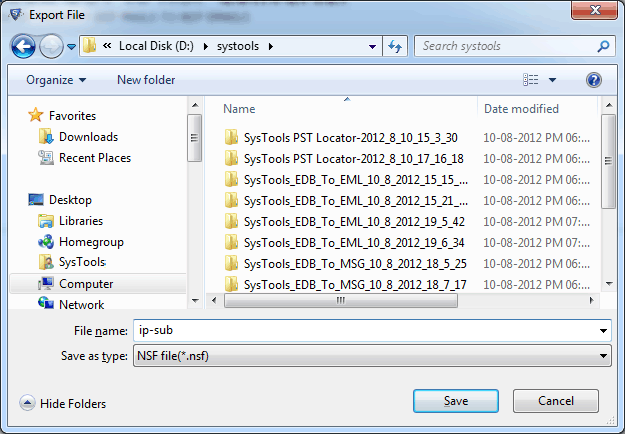Image resolution: width=625 pixels, height=434 pixels.
Task: Select Network in the navigation pane
Action: pyautogui.click(x=81, y=304)
